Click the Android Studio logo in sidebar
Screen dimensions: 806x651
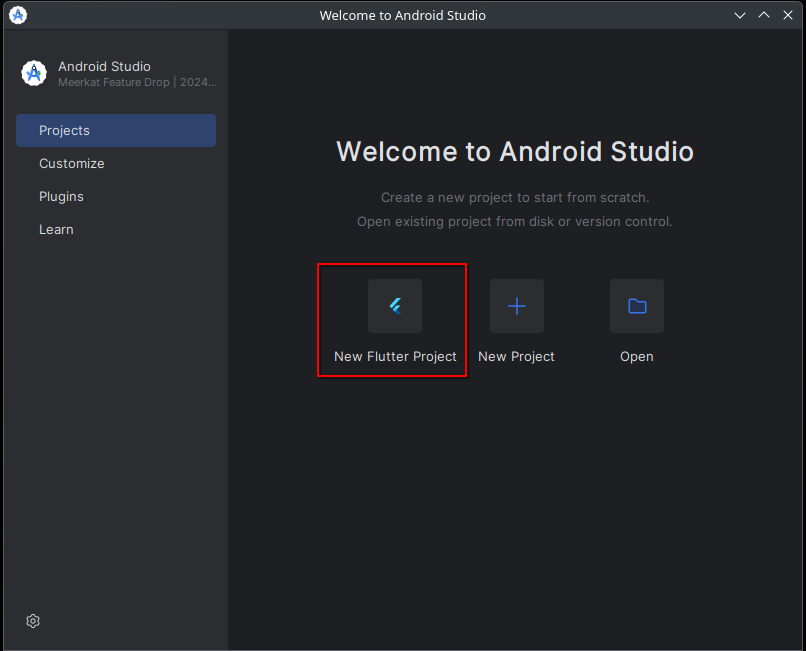[x=34, y=74]
